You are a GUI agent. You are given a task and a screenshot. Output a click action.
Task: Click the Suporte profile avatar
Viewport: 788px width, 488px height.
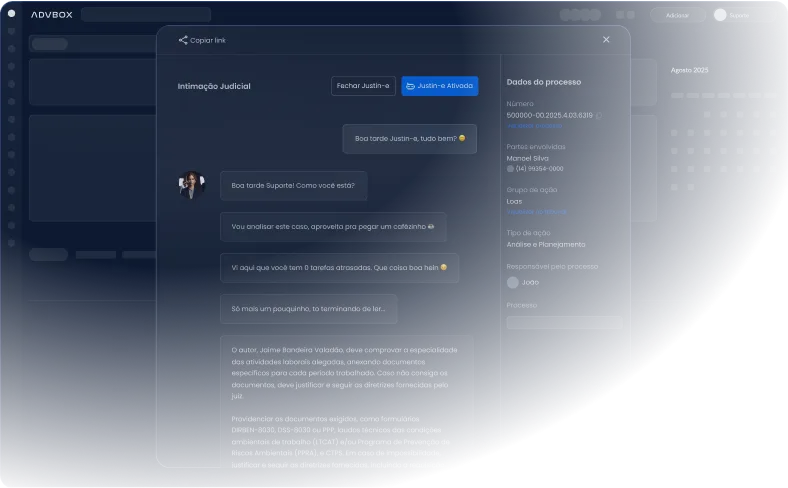coord(720,15)
